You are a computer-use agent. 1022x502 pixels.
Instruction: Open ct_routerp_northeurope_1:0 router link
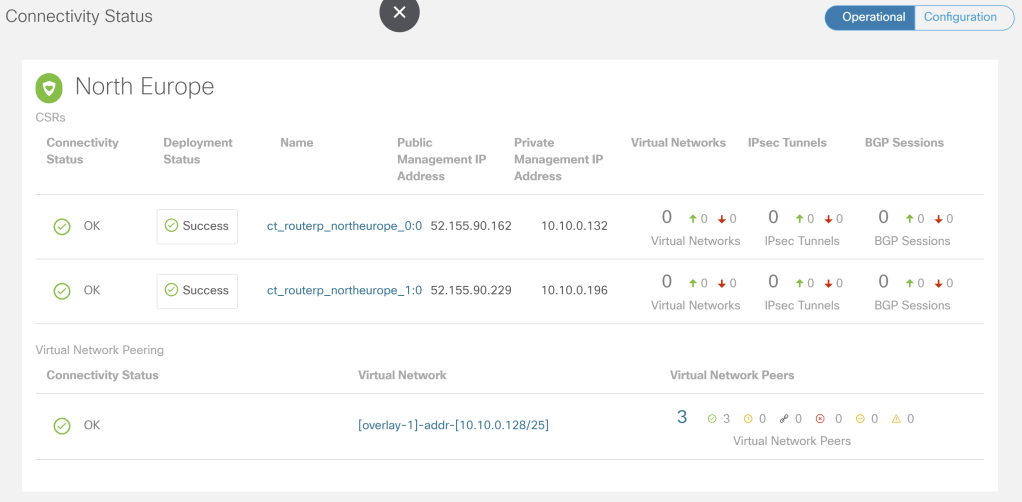click(x=344, y=291)
